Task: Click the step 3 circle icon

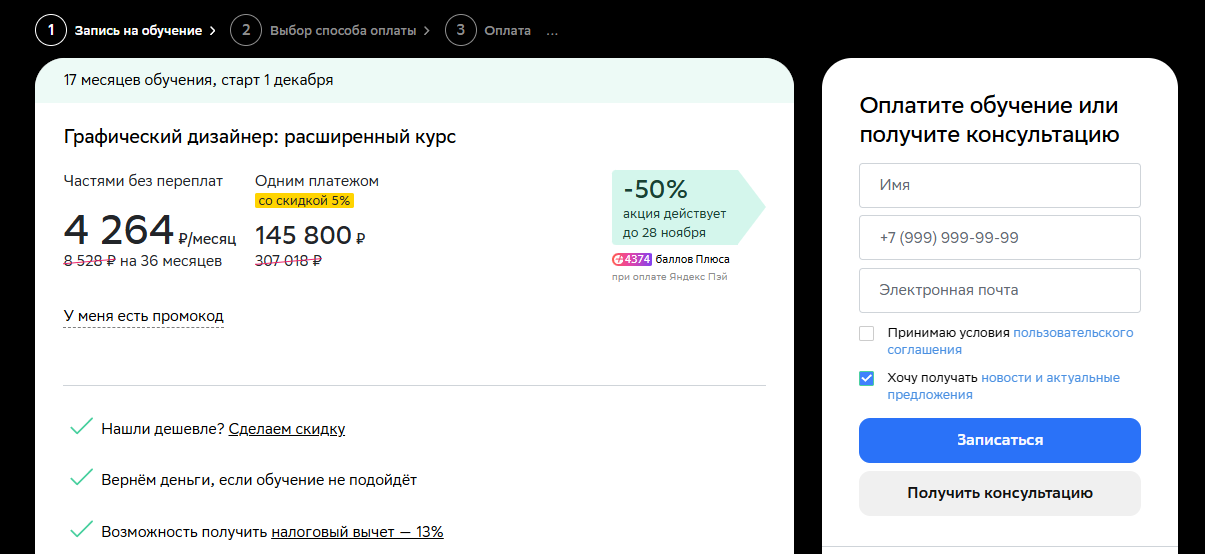Action: pyautogui.click(x=460, y=30)
